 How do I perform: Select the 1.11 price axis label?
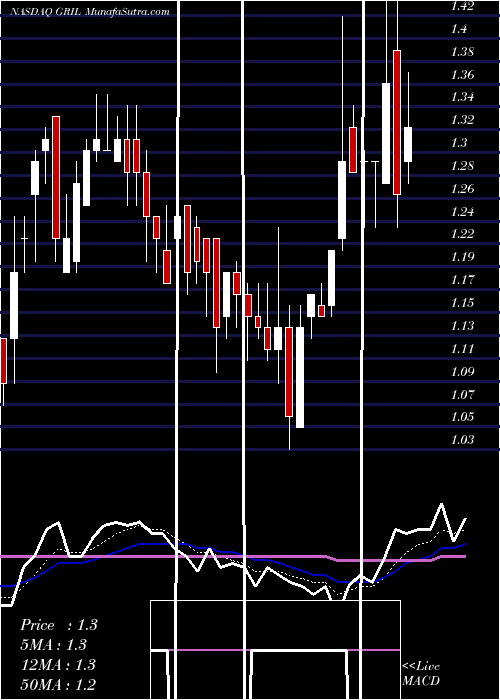pyautogui.click(x=462, y=348)
